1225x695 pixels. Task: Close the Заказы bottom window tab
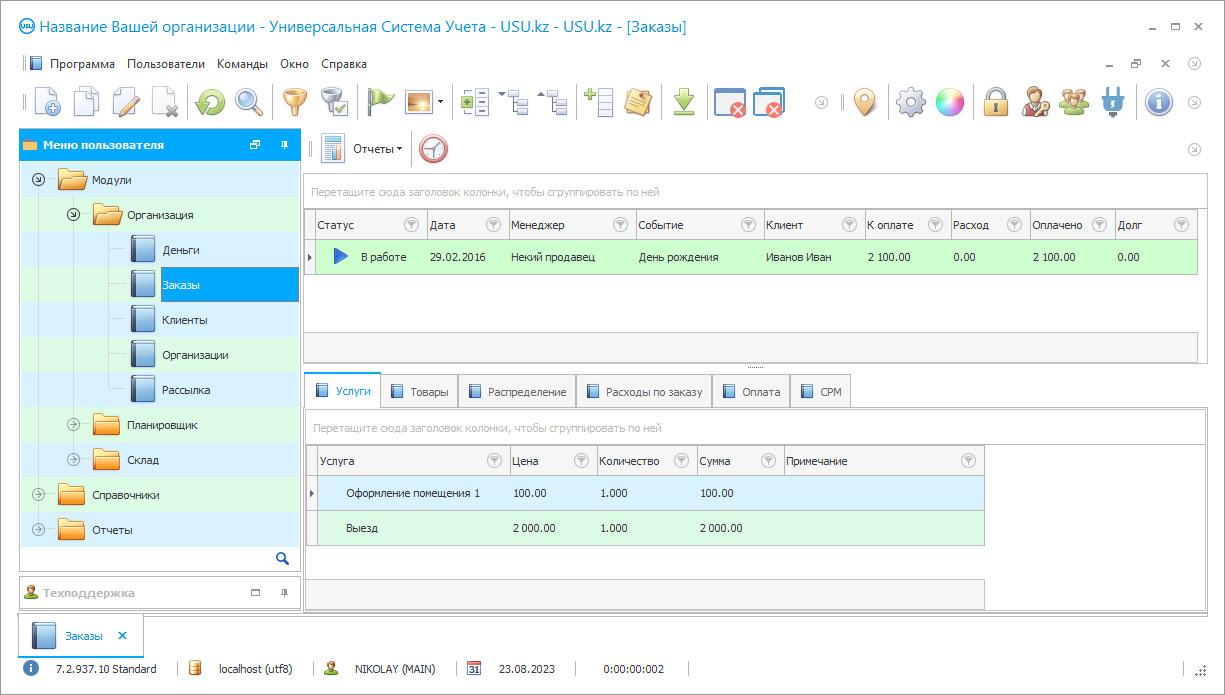[x=123, y=635]
